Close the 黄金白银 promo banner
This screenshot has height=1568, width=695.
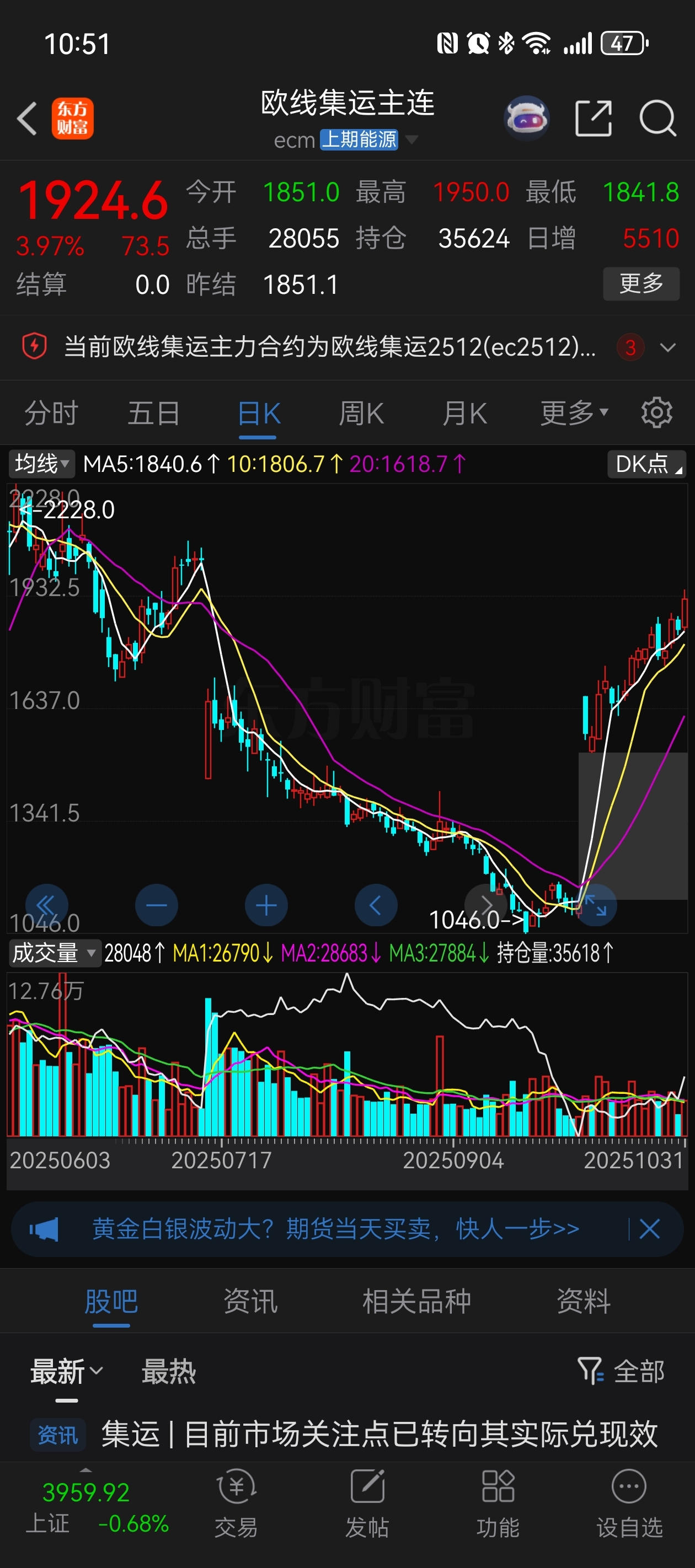649,1229
